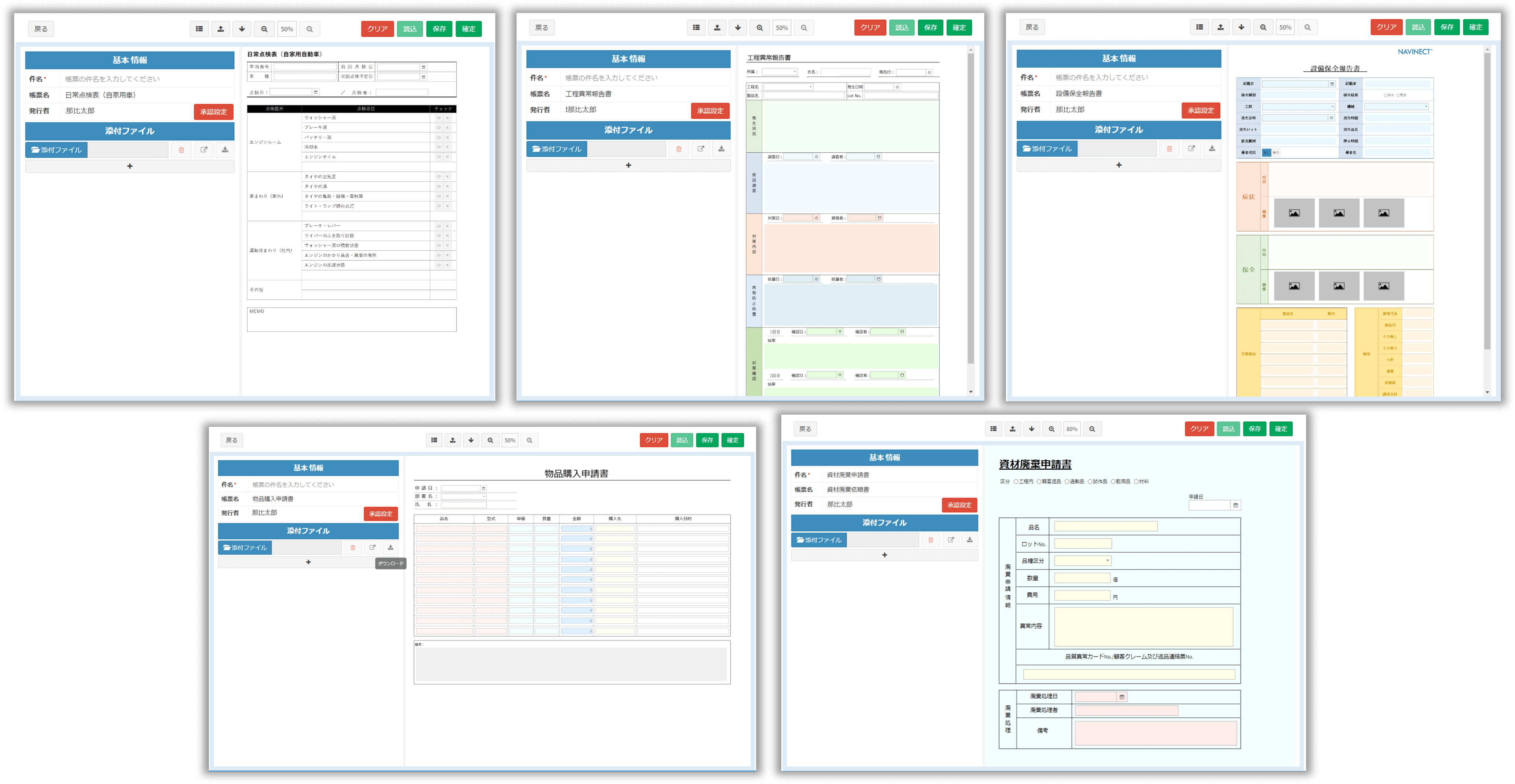Click 添付ファイル browse button in 工程異常報告書 window
The width and height of the screenshot is (1515, 784).
click(556, 149)
